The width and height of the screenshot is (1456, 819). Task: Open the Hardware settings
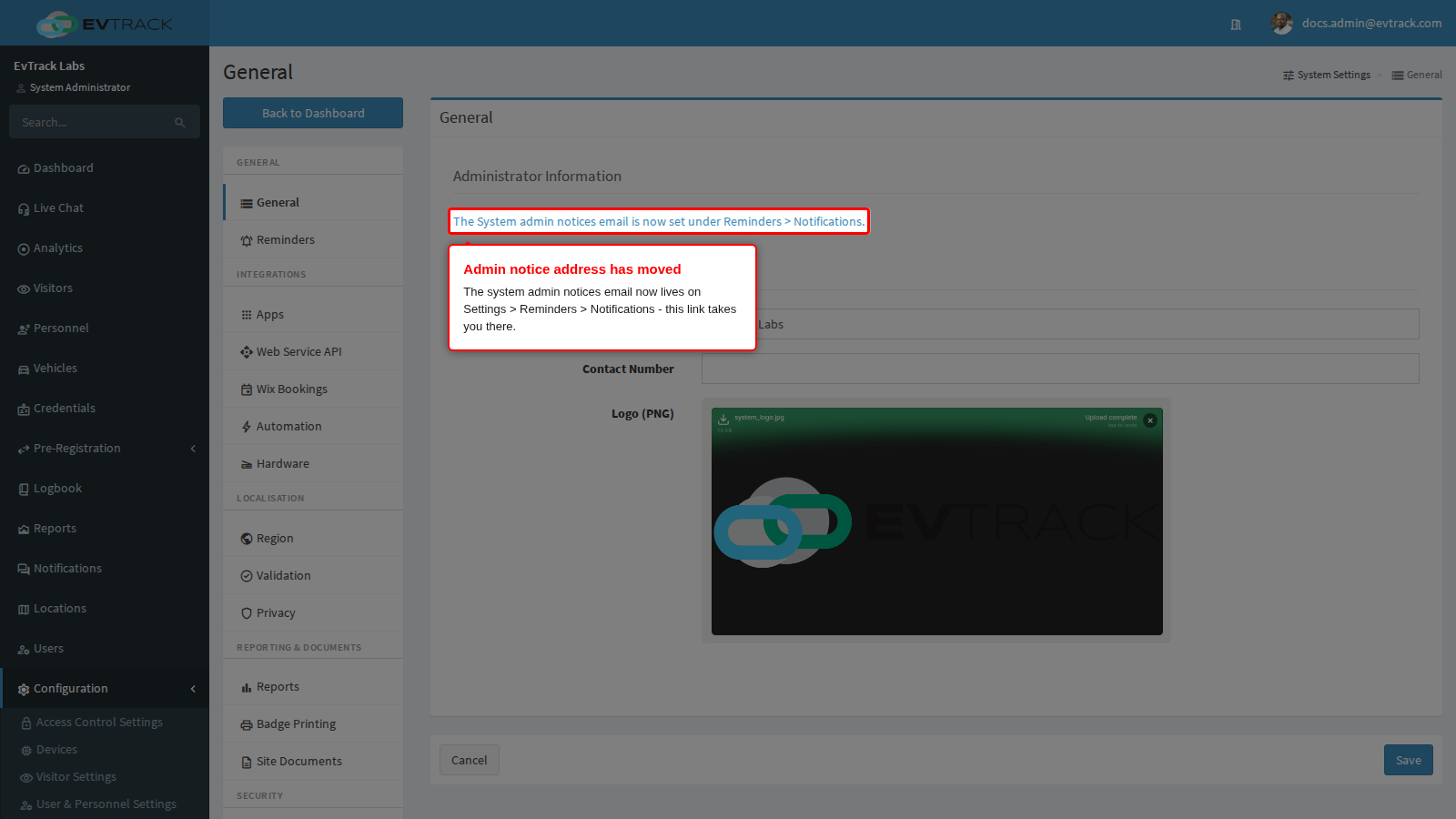pos(313,464)
